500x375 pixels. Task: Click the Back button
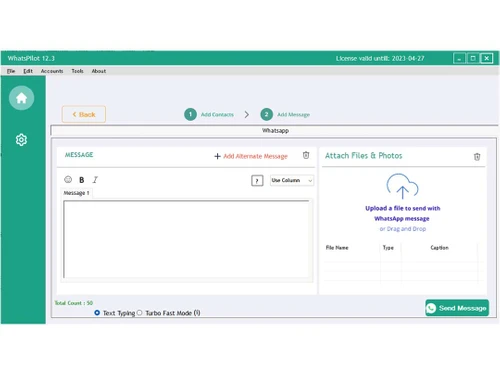(x=84, y=114)
